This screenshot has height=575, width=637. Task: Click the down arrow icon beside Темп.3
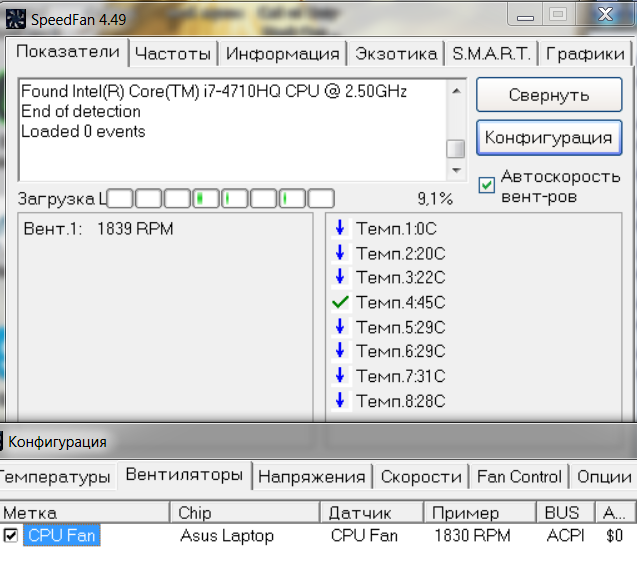(x=340, y=277)
